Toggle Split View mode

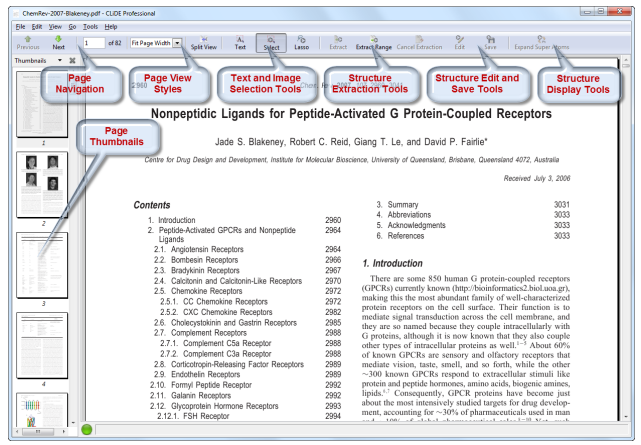coord(204,43)
